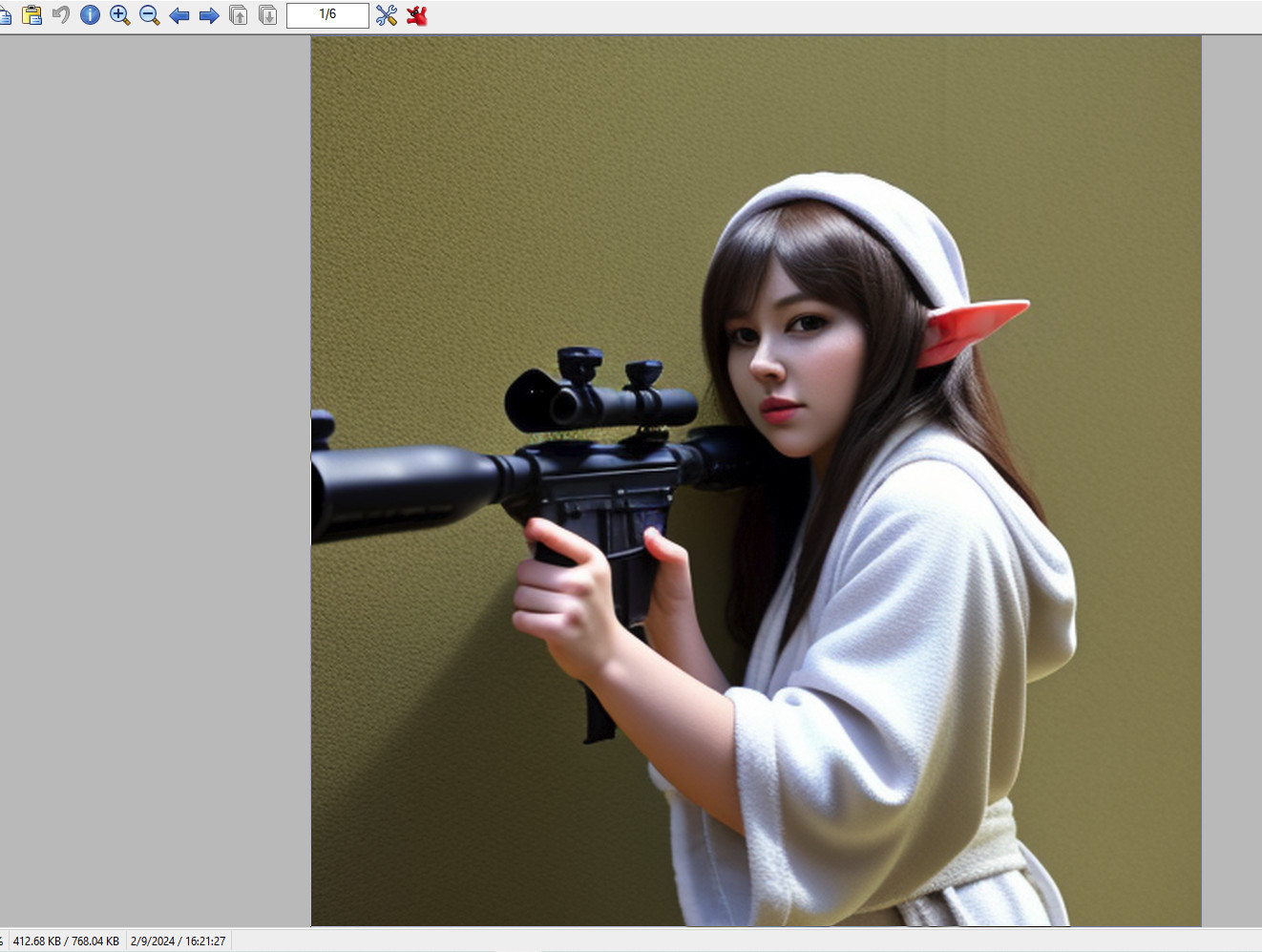Zoom out using the minus magnifier

[x=150, y=15]
